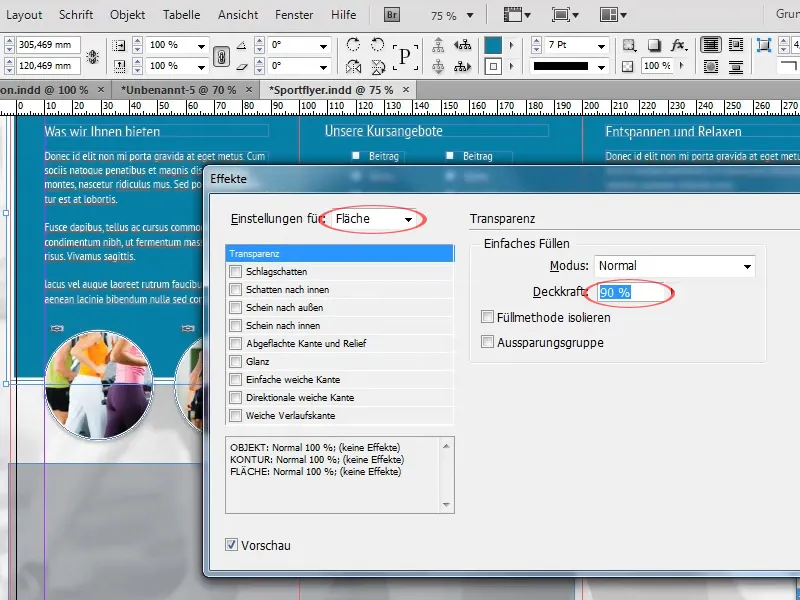Screen dimensions: 800x600
Task: Select the no text wrap icon
Action: [x=711, y=45]
